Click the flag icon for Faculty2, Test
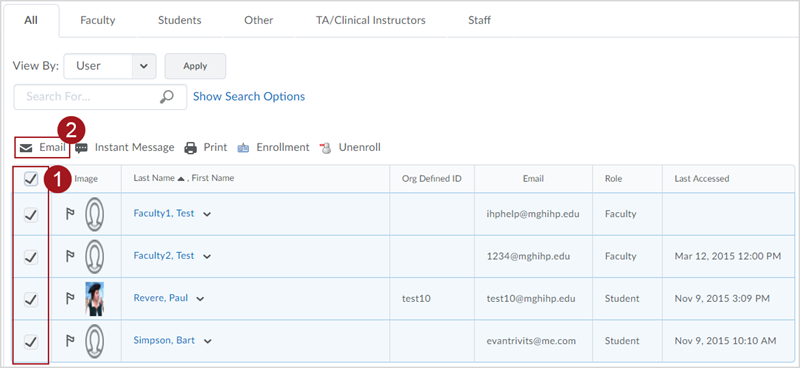Viewport: 800px width, 368px height. click(x=70, y=256)
